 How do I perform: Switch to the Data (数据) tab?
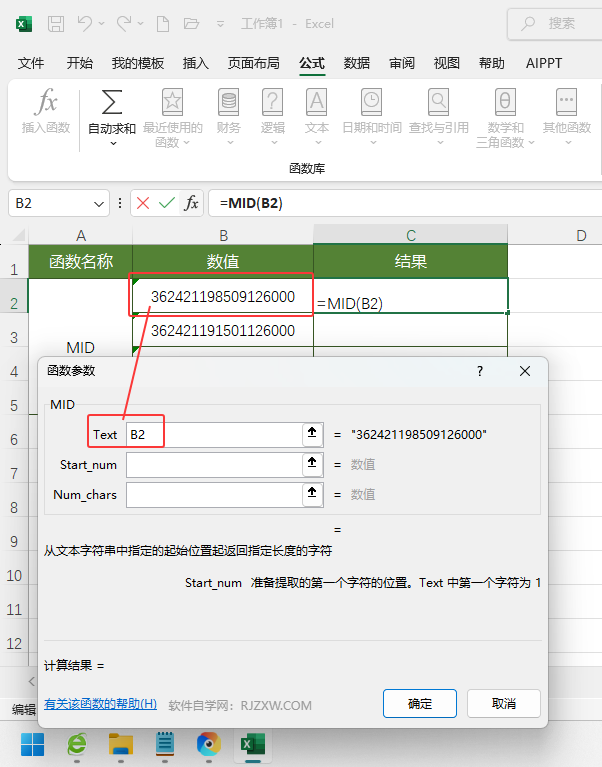[357, 63]
